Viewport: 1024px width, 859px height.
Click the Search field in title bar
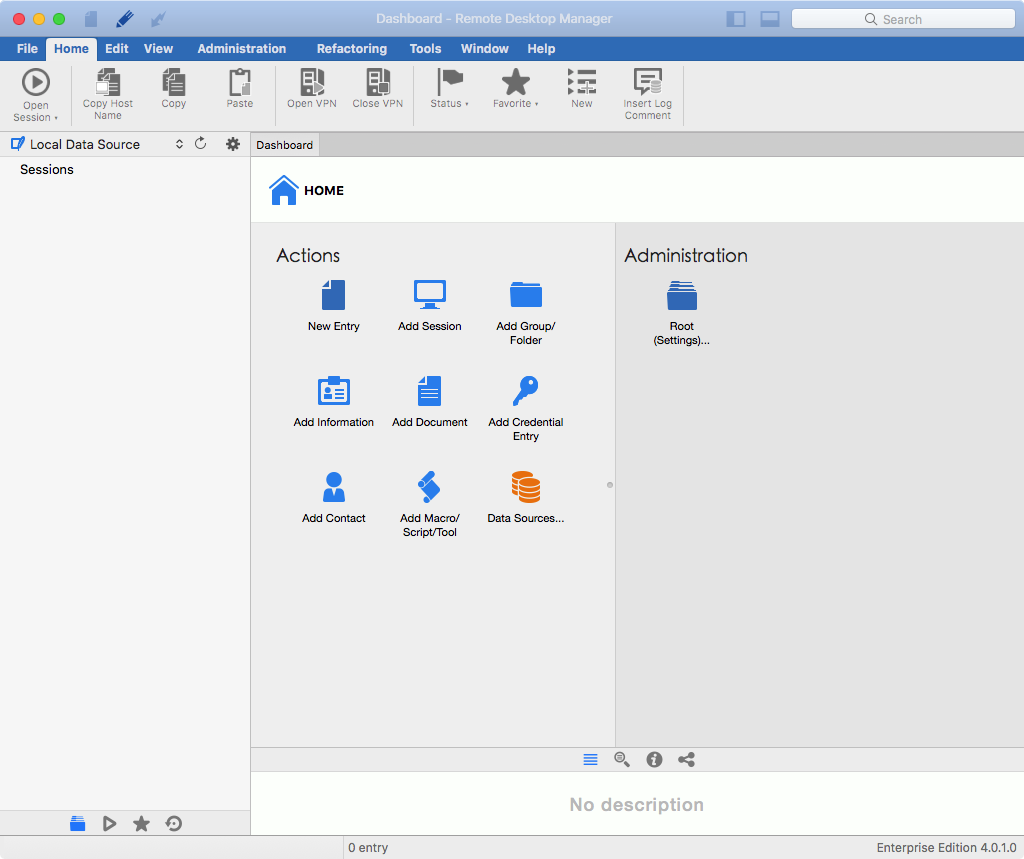point(903,19)
